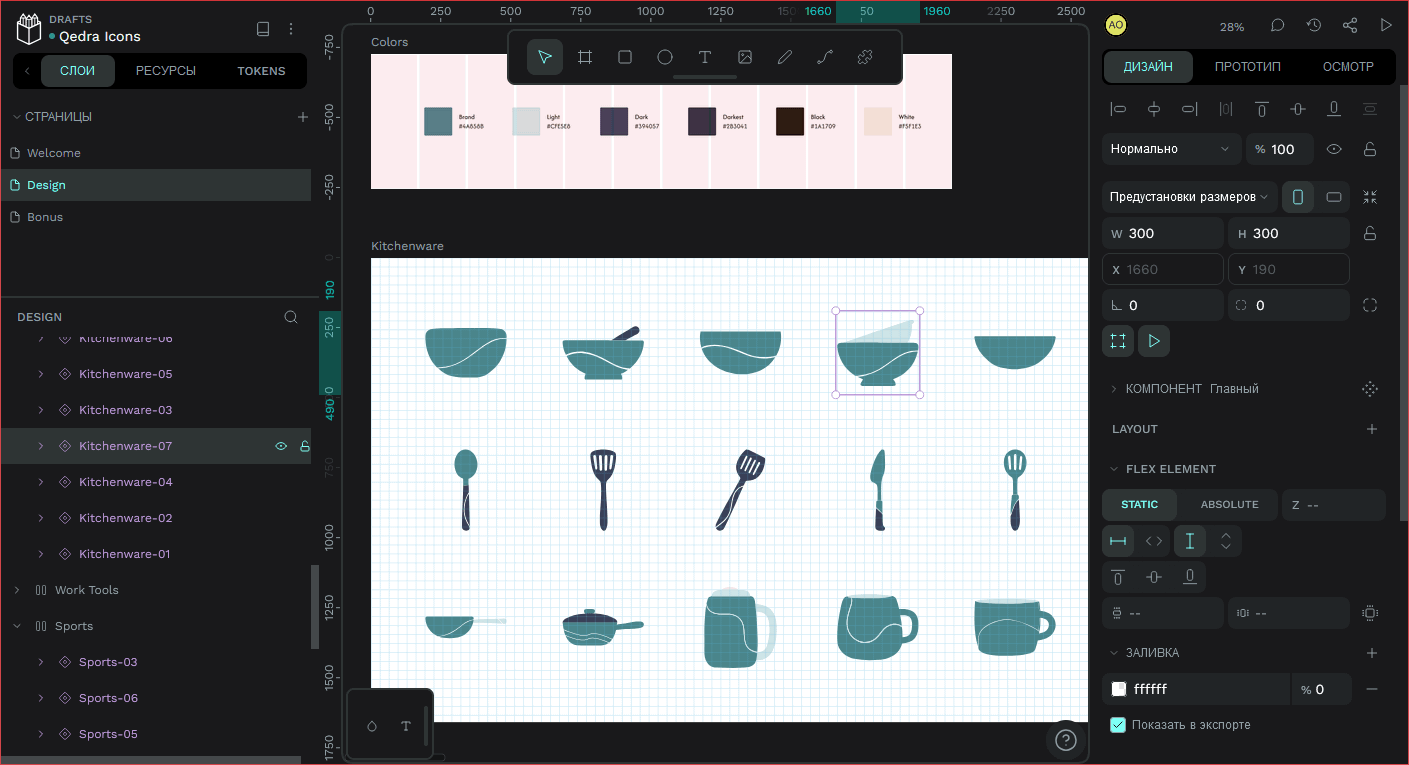Open 'Предустановки размеров' size presets dropdown
1409x765 pixels.
click(x=1189, y=197)
